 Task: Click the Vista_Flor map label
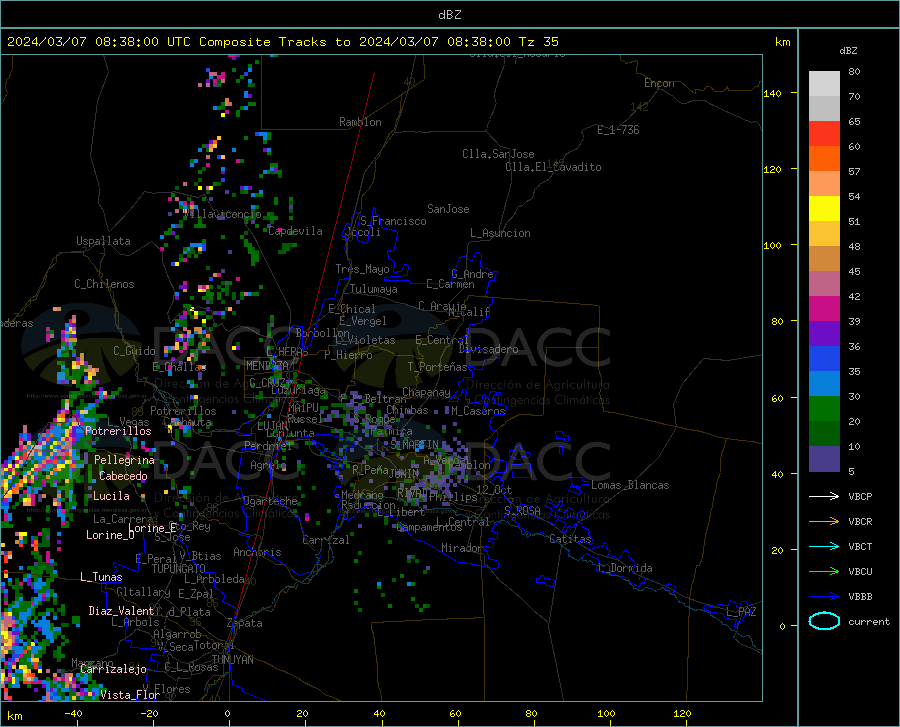130,695
